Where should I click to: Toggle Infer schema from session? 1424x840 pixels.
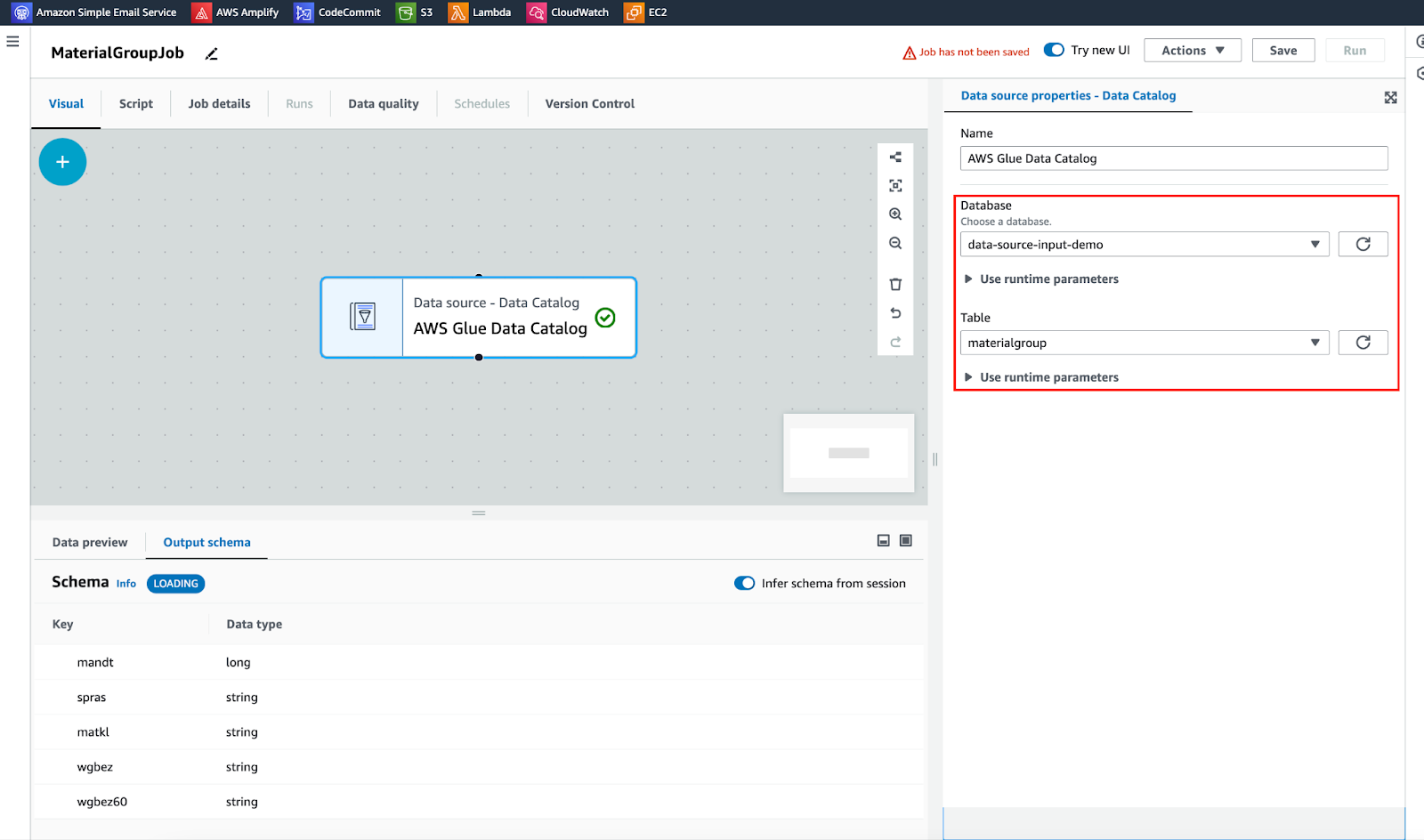click(744, 584)
